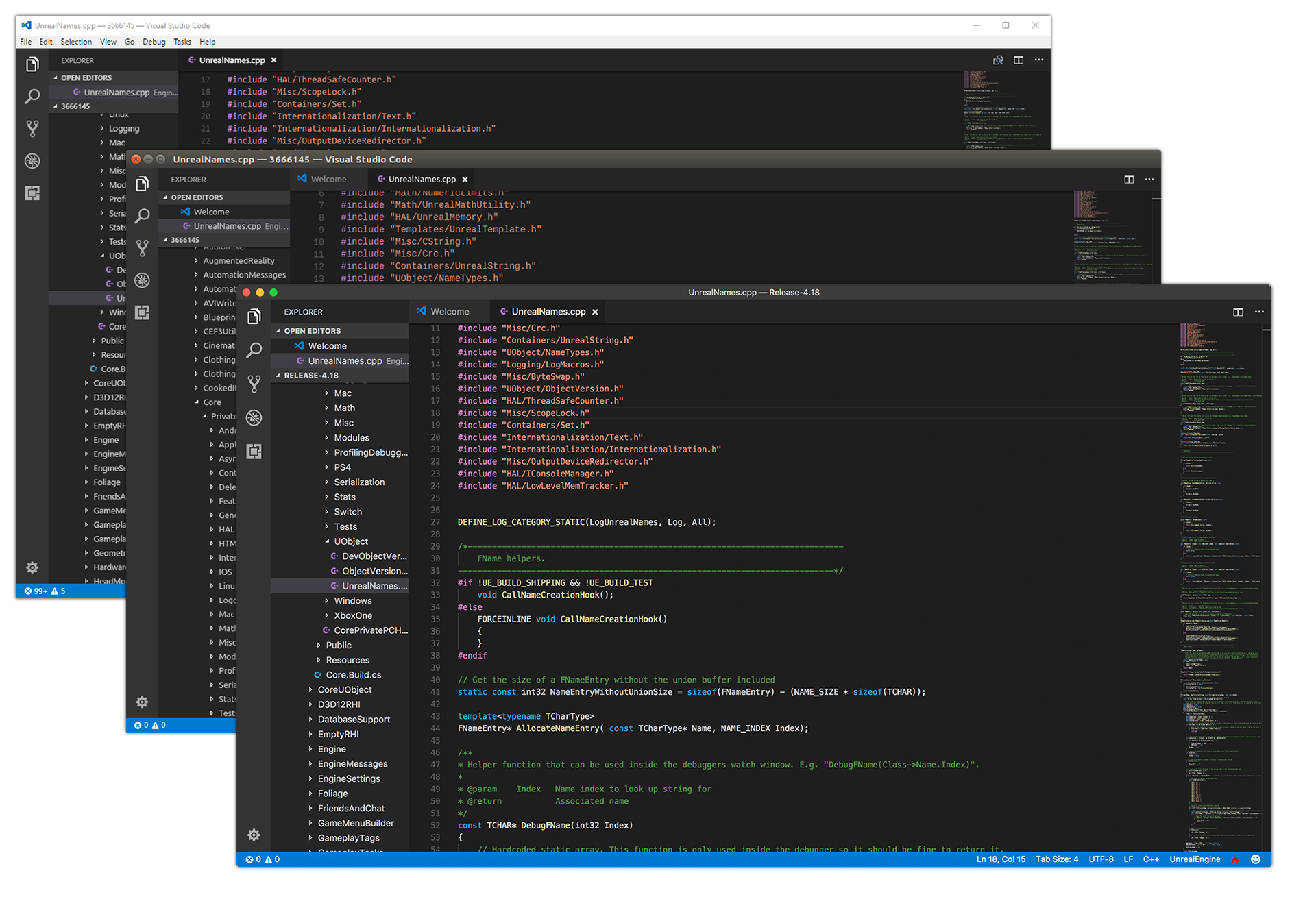The image size is (1316, 897).
Task: Change C++ language mode in status bar
Action: click(x=1151, y=859)
